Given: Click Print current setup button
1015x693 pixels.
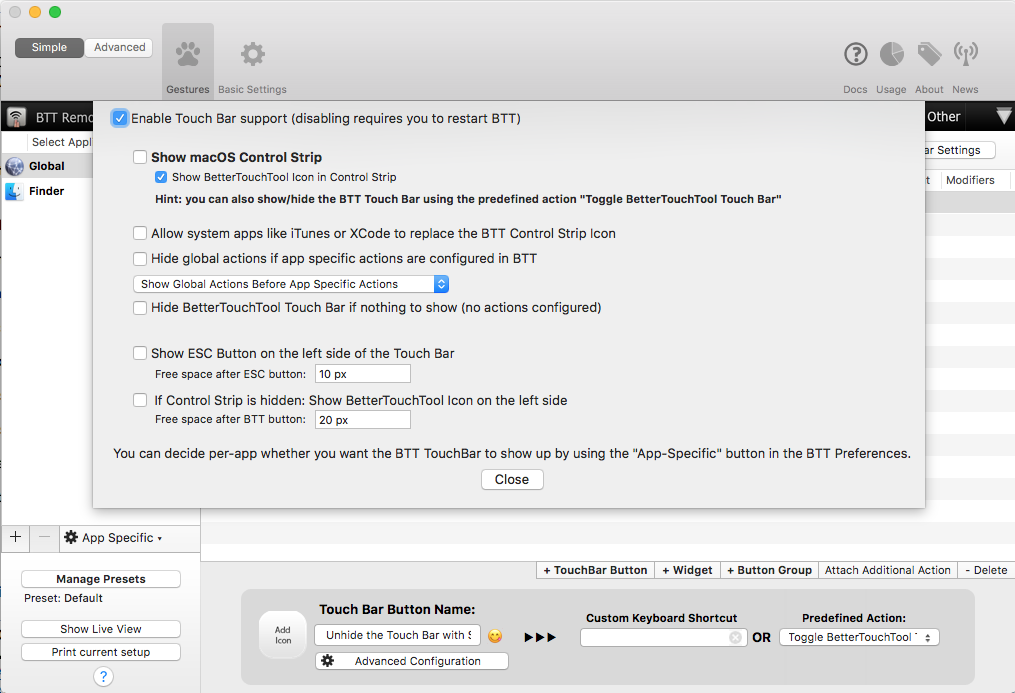Looking at the screenshot, I should tap(101, 652).
